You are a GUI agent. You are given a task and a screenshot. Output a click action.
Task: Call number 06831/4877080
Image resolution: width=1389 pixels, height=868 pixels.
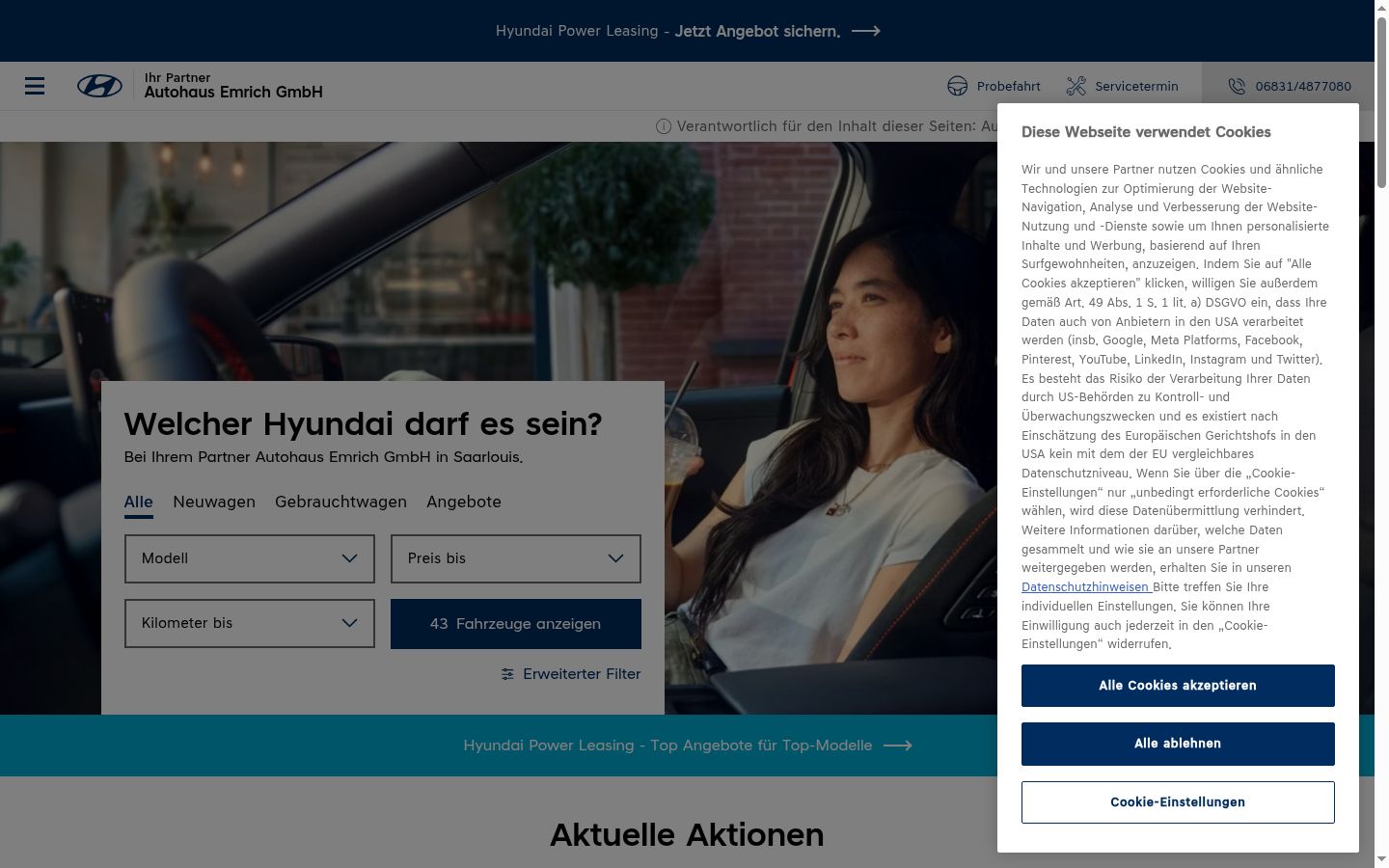tap(1289, 86)
